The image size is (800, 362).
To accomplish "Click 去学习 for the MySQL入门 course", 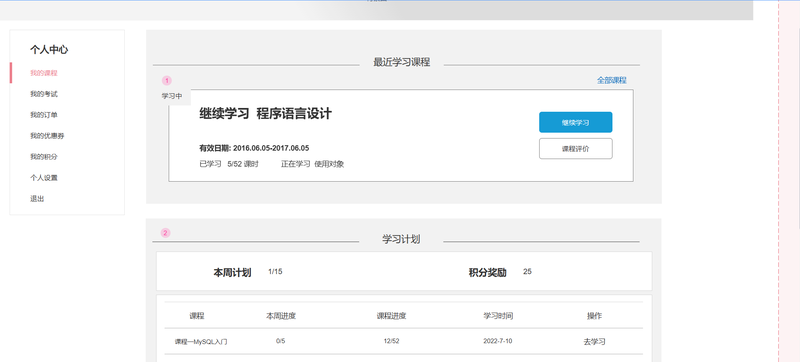I will tap(594, 342).
